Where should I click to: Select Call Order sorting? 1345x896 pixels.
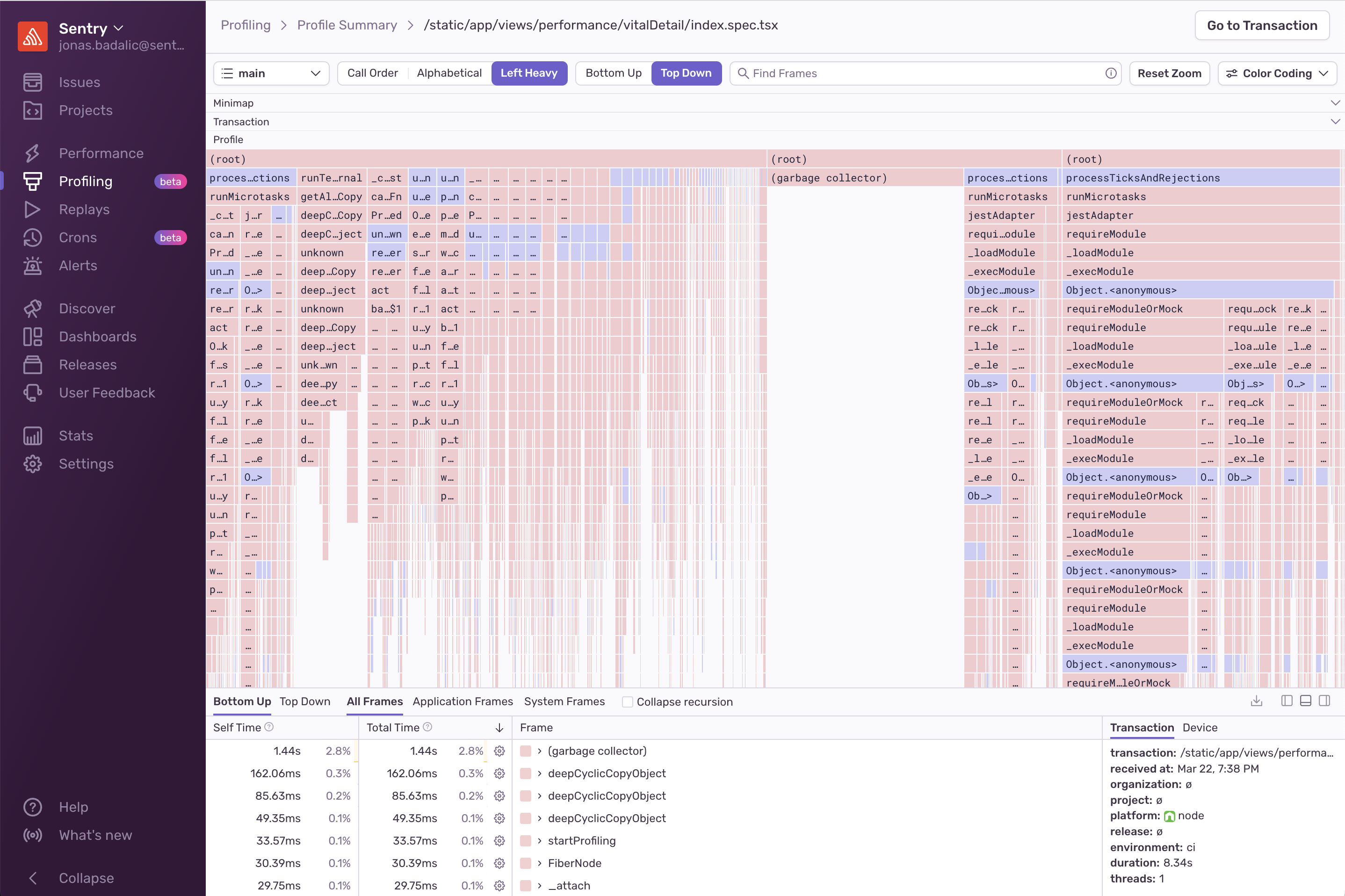tap(373, 73)
